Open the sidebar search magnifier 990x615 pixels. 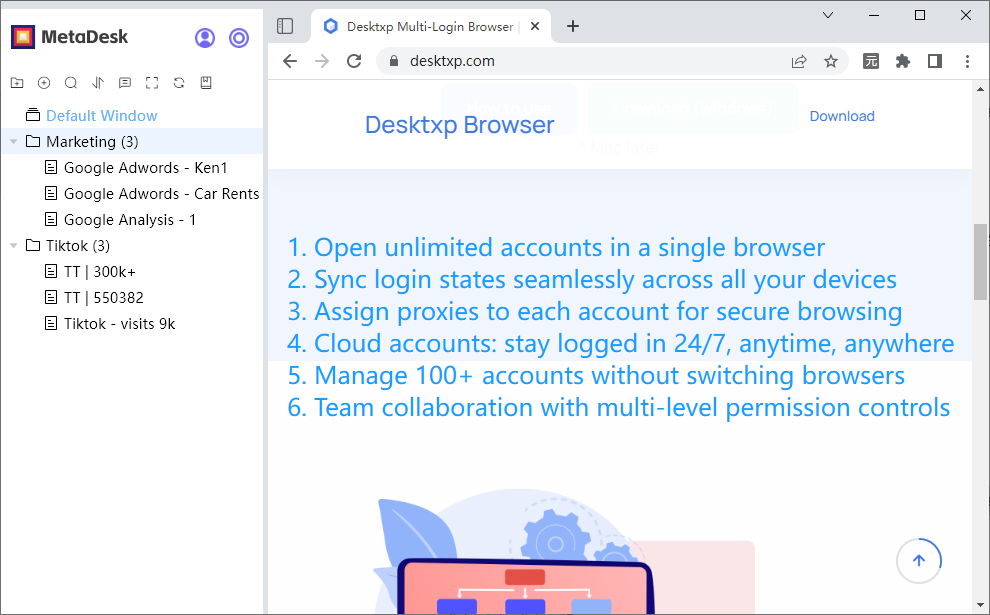(71, 83)
